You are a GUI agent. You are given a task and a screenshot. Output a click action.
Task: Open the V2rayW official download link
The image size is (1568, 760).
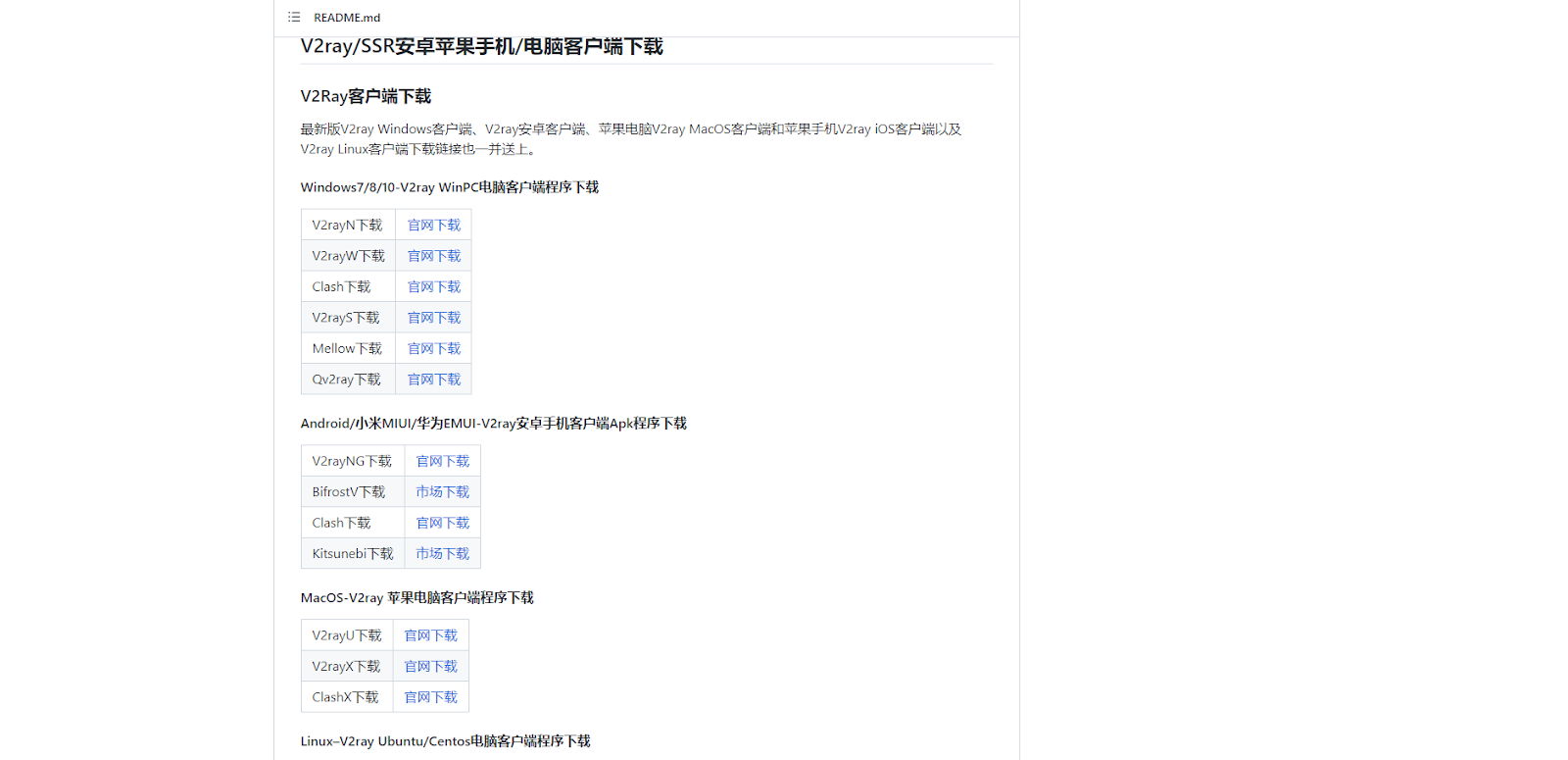point(433,256)
